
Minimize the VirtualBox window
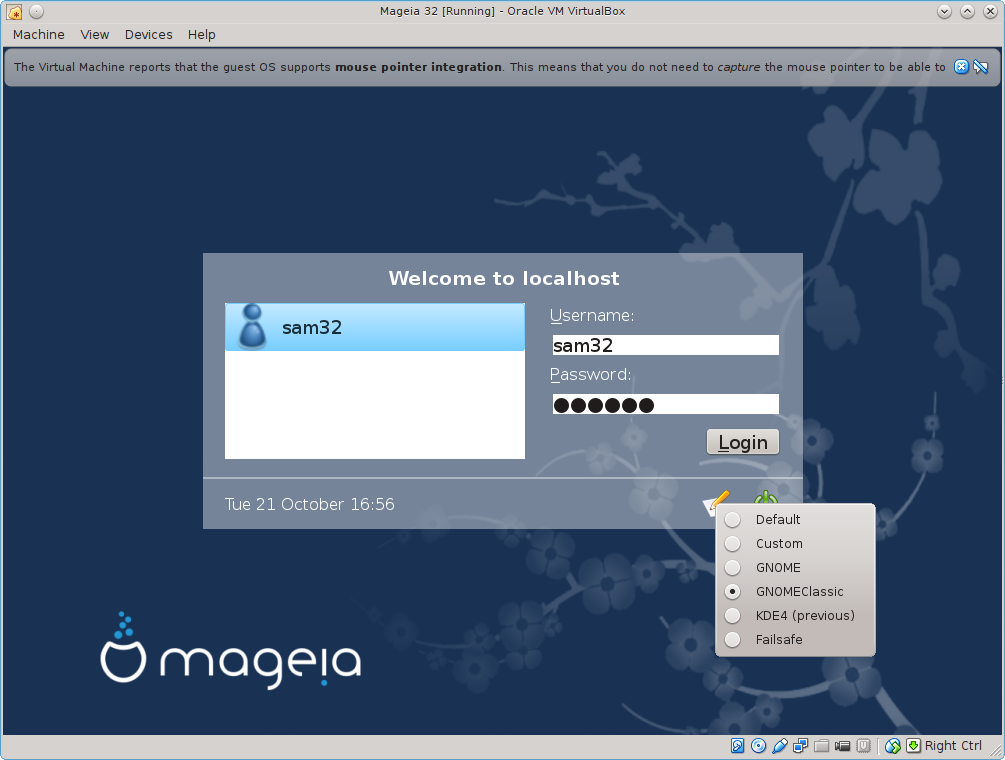tap(944, 12)
